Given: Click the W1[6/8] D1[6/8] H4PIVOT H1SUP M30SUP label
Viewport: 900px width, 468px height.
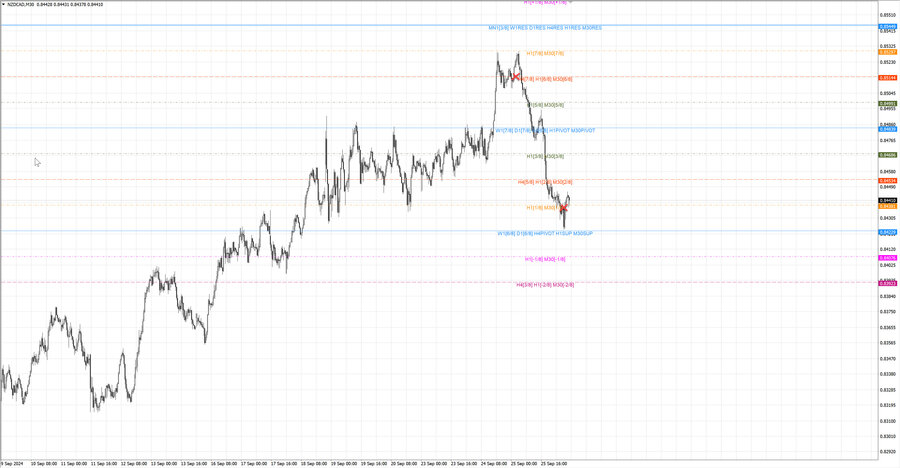Looking at the screenshot, I should coord(545,234).
